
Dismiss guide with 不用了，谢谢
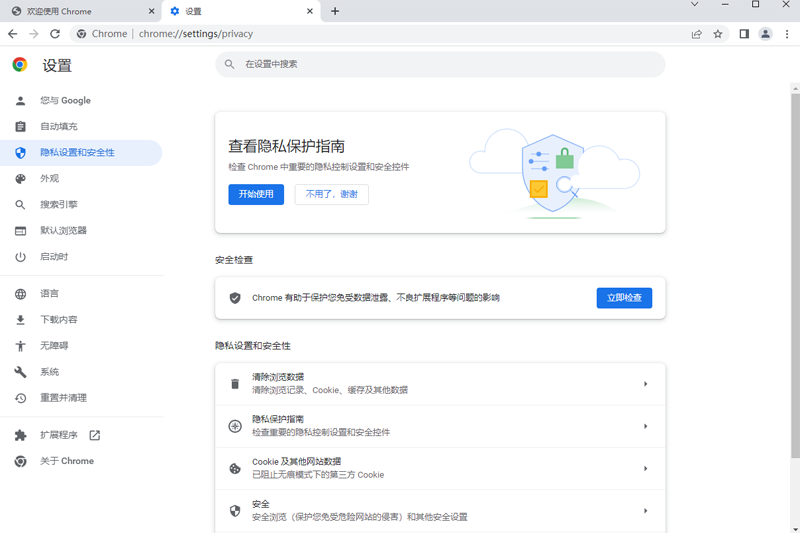[x=331, y=194]
